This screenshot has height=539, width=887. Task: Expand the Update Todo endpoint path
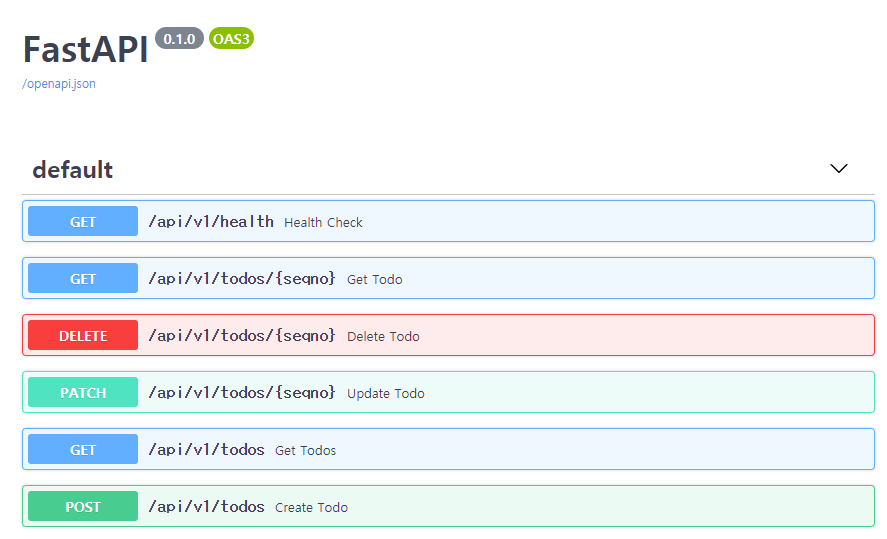tap(242, 393)
